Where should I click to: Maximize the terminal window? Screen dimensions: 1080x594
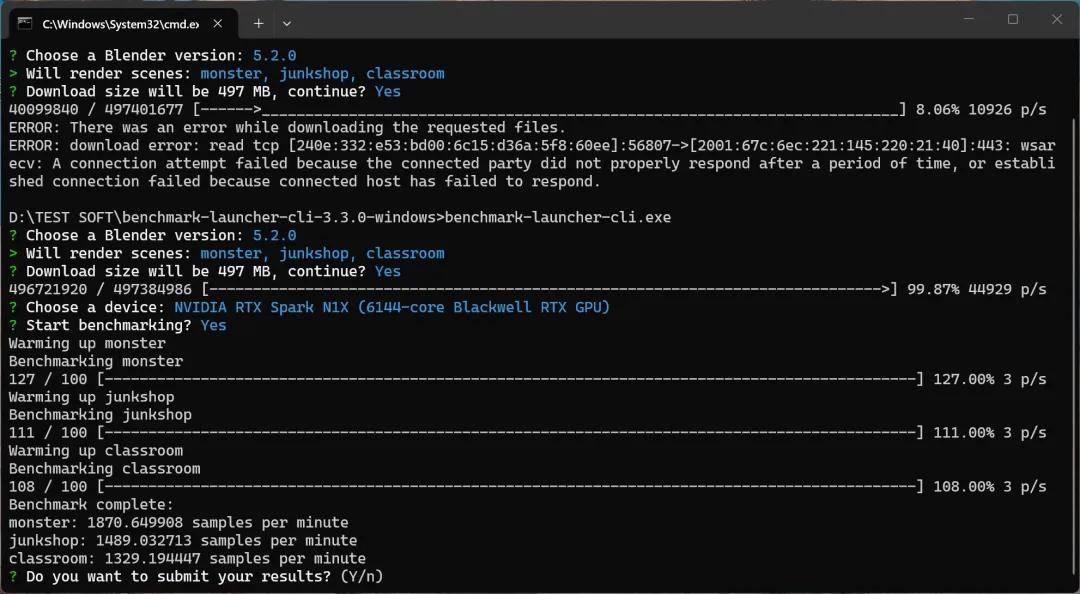(x=1012, y=19)
